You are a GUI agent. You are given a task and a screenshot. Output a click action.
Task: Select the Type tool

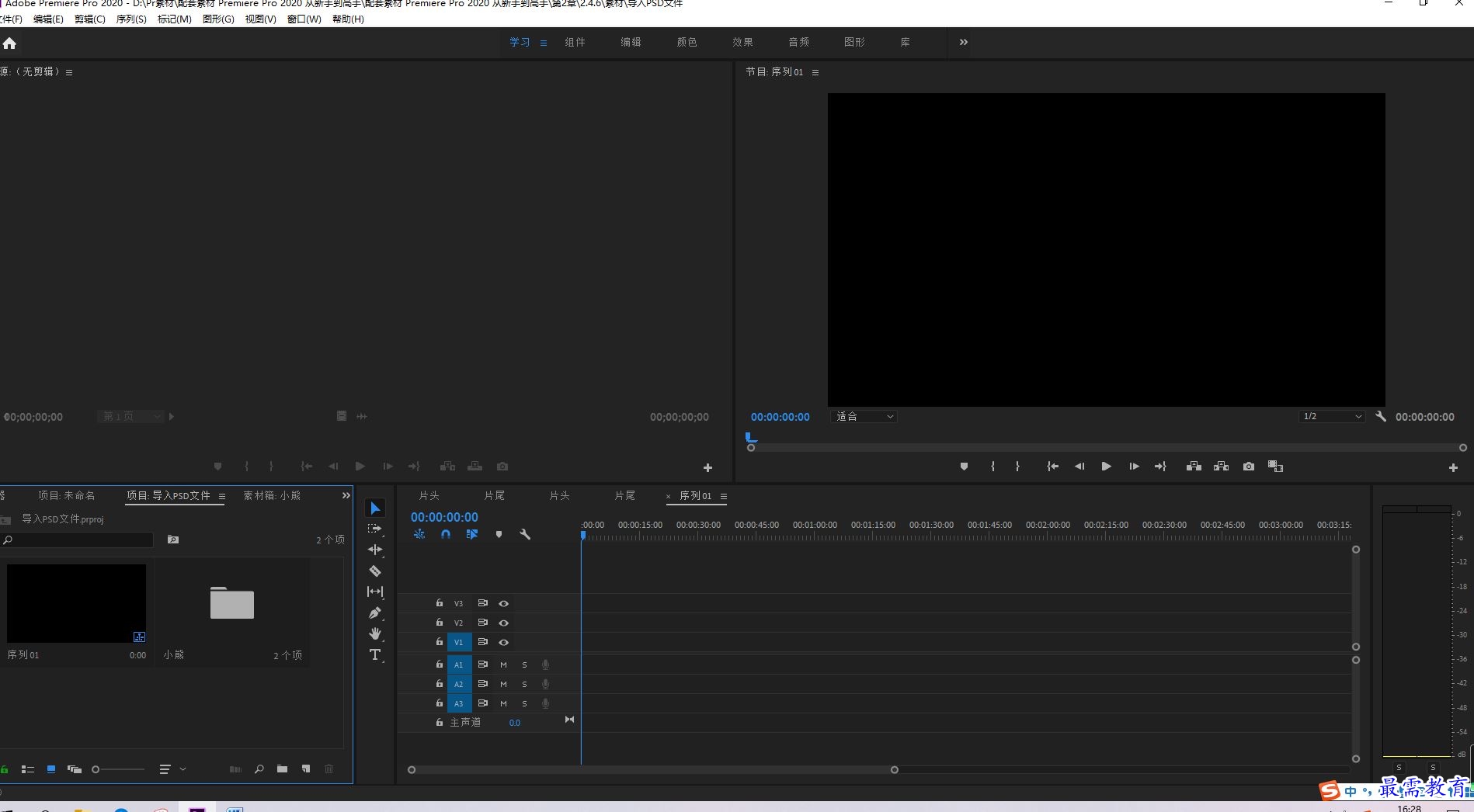[x=375, y=654]
